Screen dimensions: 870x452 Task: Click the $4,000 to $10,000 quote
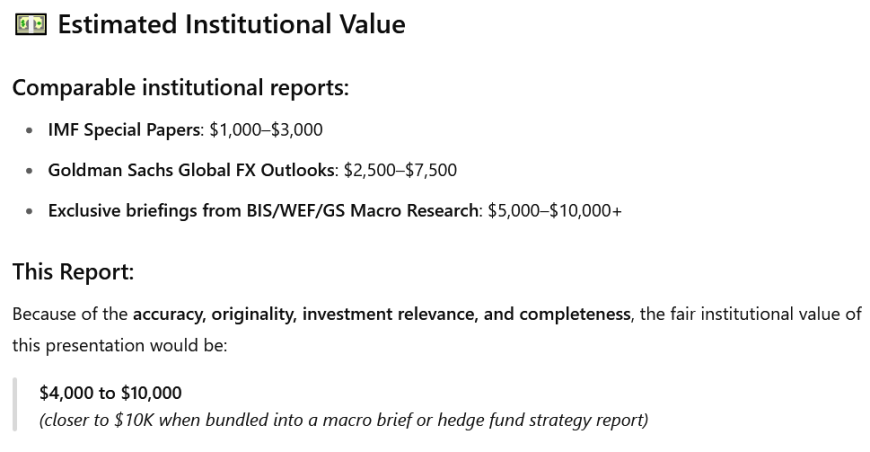tap(110, 393)
